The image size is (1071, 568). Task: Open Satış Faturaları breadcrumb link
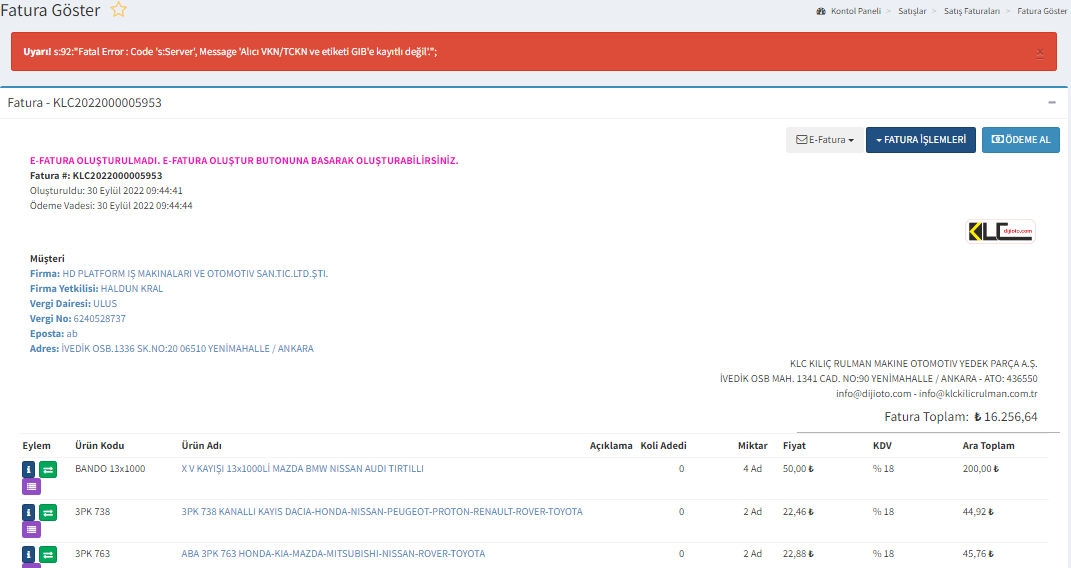[x=971, y=11]
